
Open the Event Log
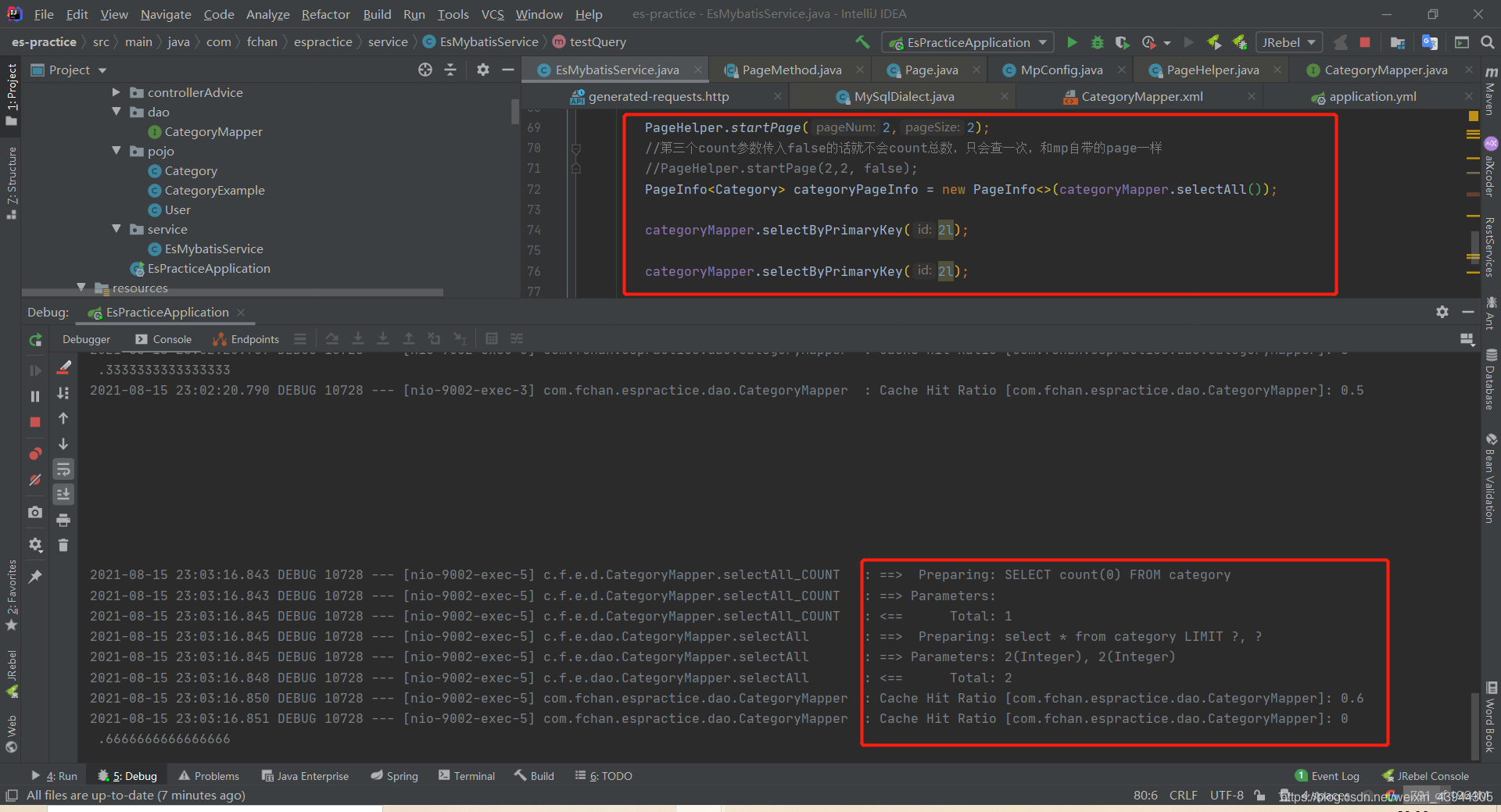point(1327,776)
